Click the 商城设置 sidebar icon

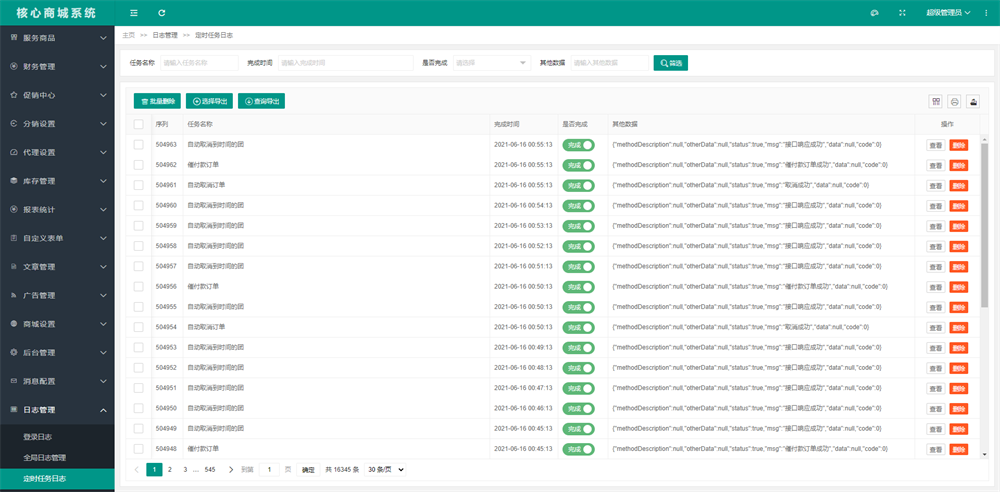(x=13, y=324)
